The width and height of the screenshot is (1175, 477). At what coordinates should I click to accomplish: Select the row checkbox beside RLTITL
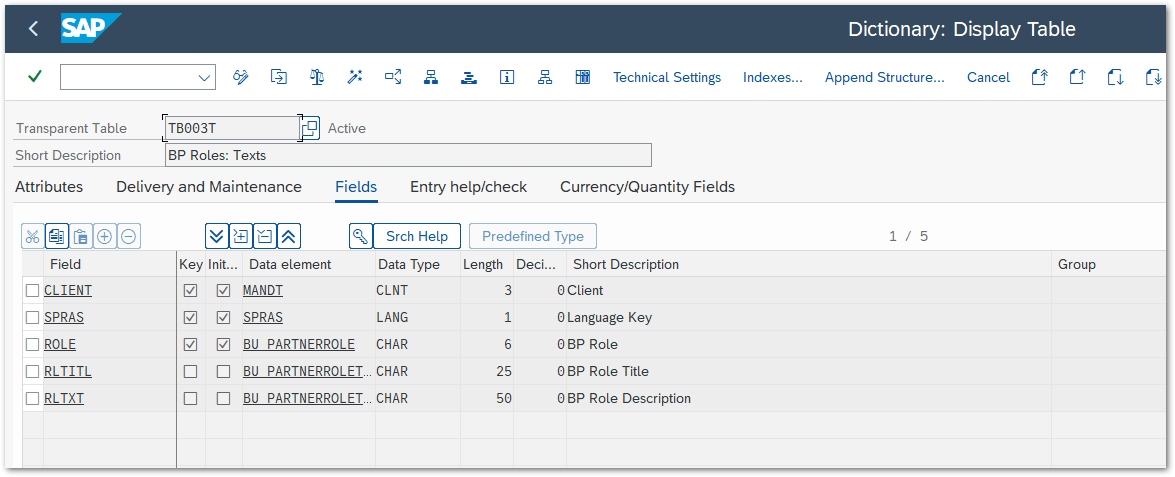click(x=33, y=372)
